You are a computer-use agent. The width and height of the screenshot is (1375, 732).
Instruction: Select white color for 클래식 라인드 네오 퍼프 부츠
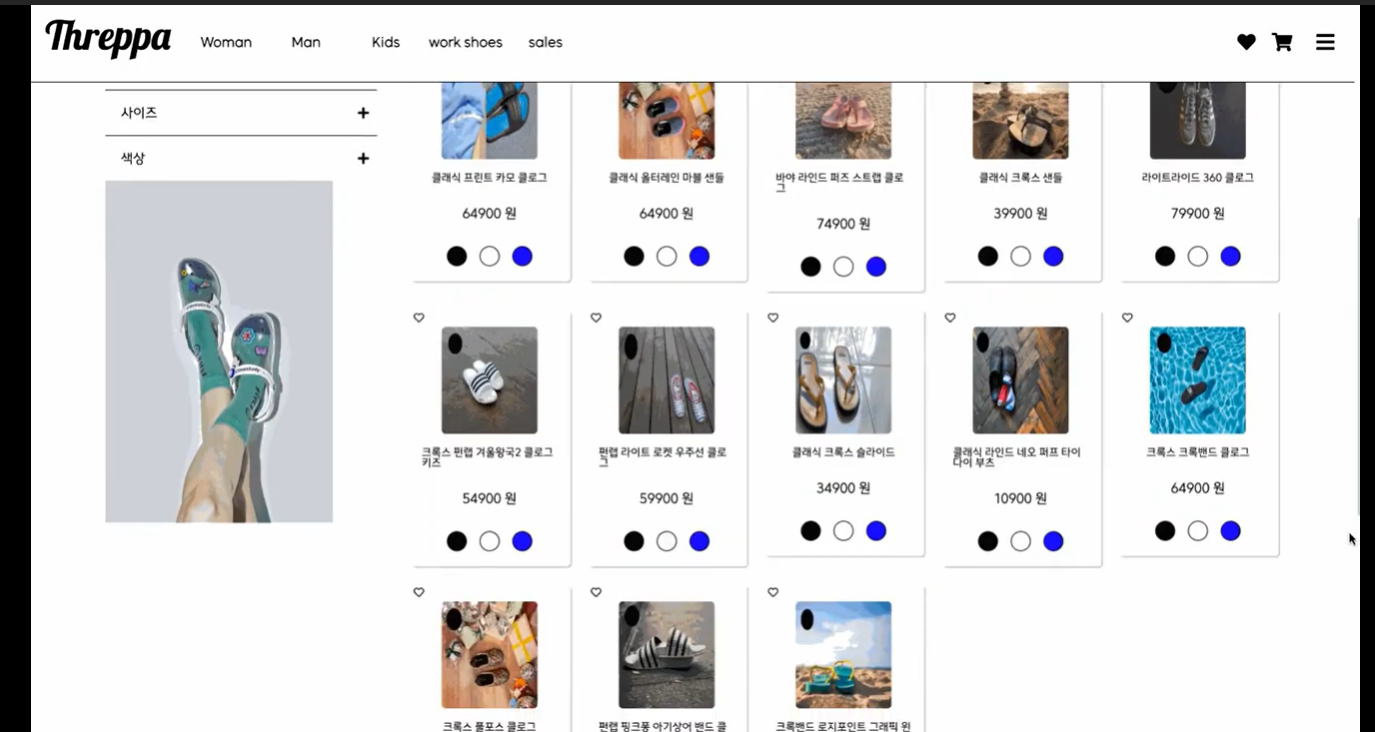(x=1020, y=541)
